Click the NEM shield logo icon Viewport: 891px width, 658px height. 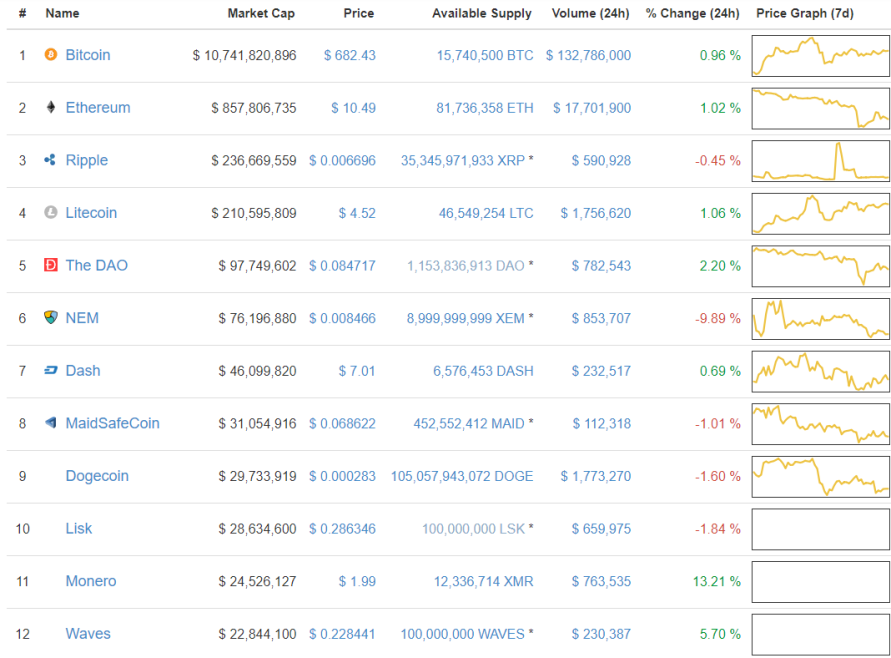(51, 318)
